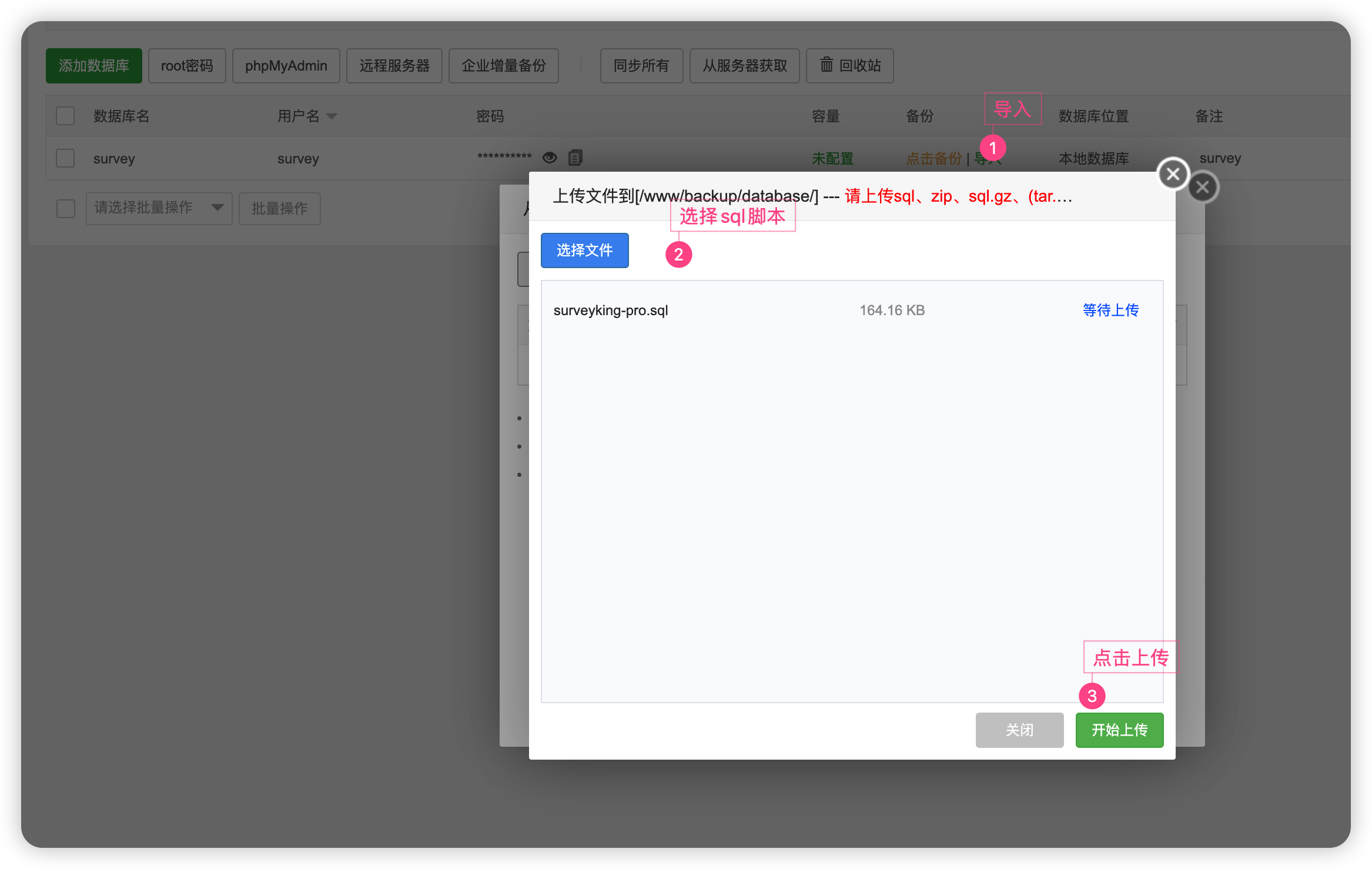
Task: Click the 点击备份 link
Action: 933,159
